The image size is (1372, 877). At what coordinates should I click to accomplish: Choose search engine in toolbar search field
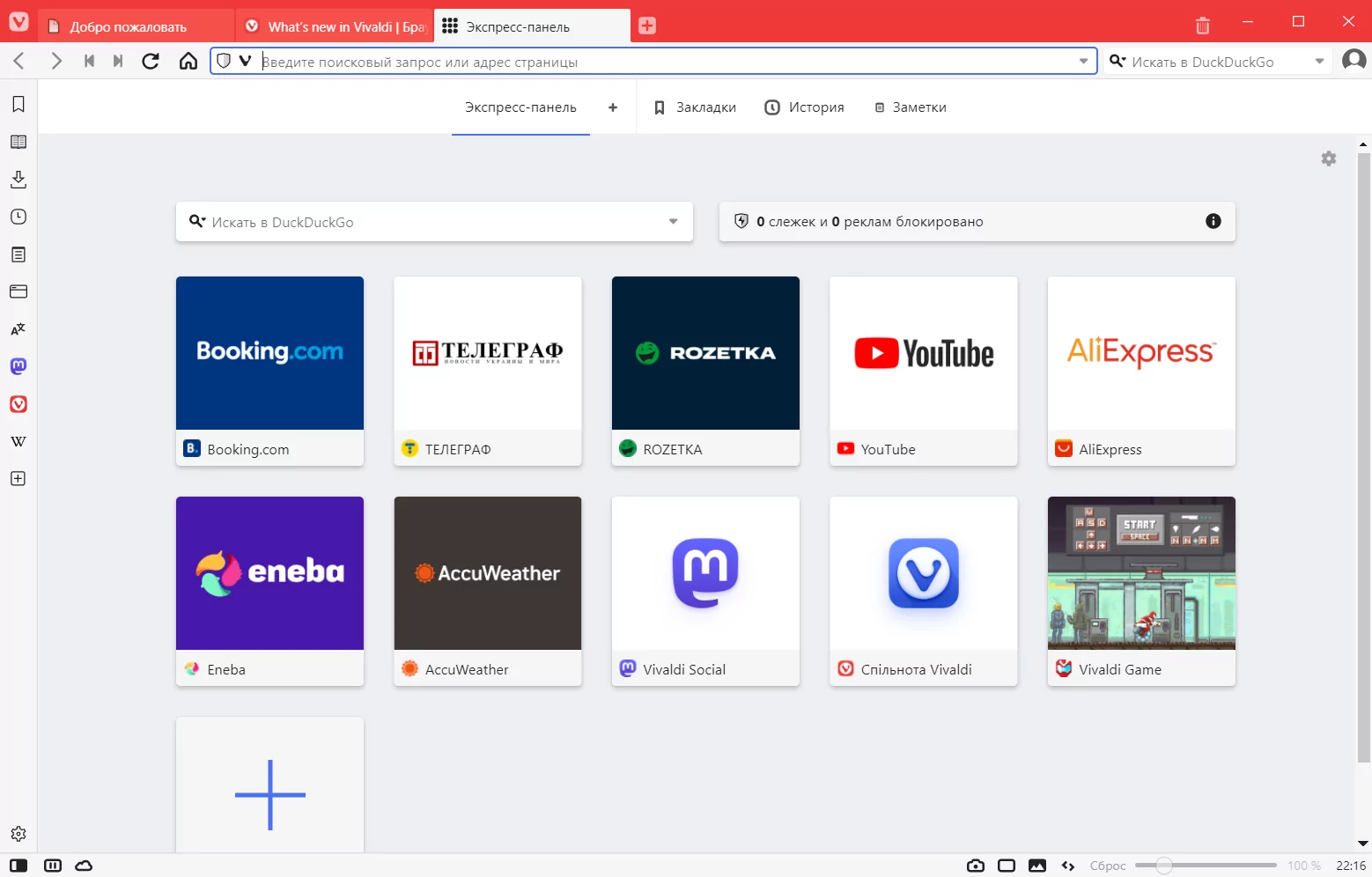[x=1118, y=61]
